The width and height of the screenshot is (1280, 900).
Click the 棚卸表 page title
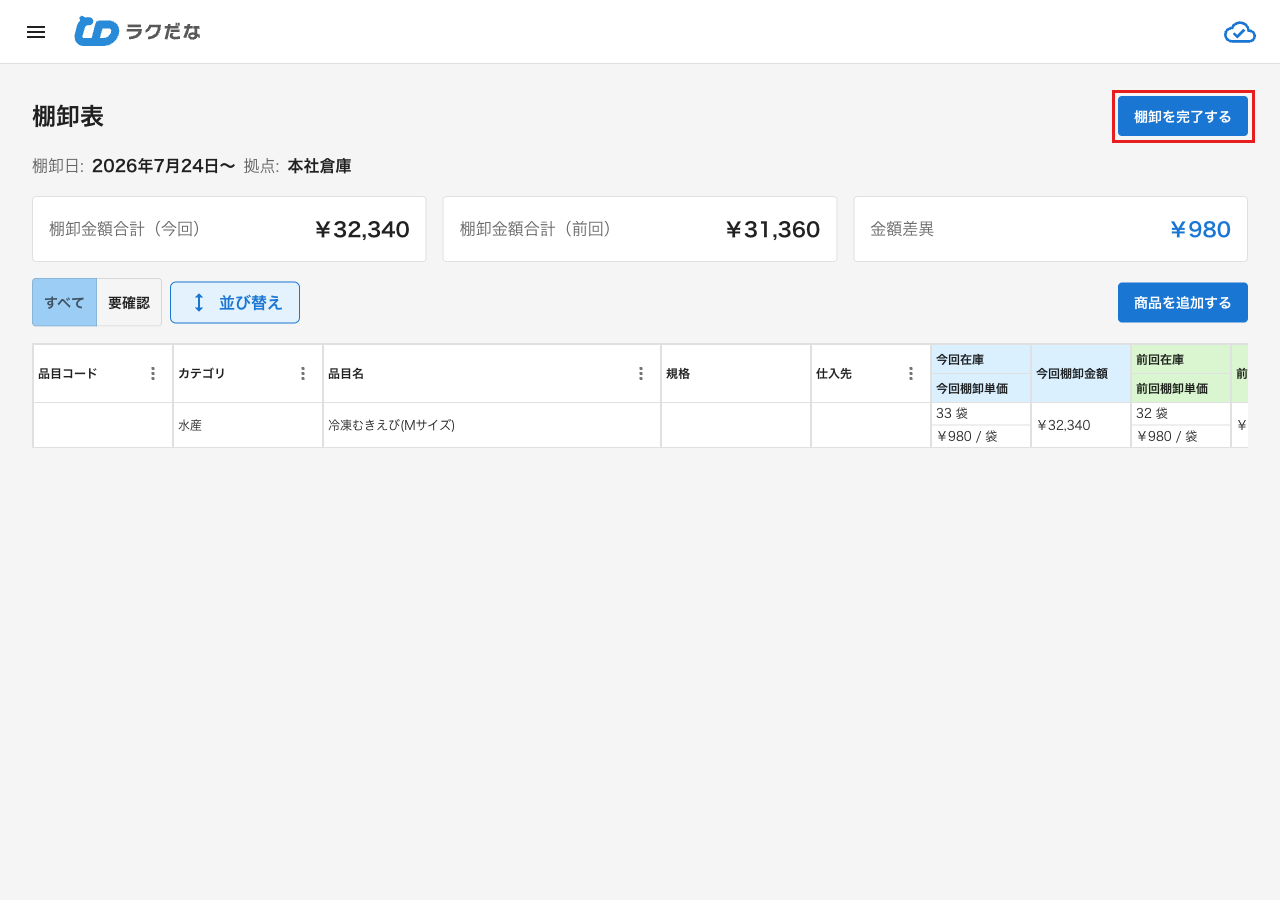68,116
